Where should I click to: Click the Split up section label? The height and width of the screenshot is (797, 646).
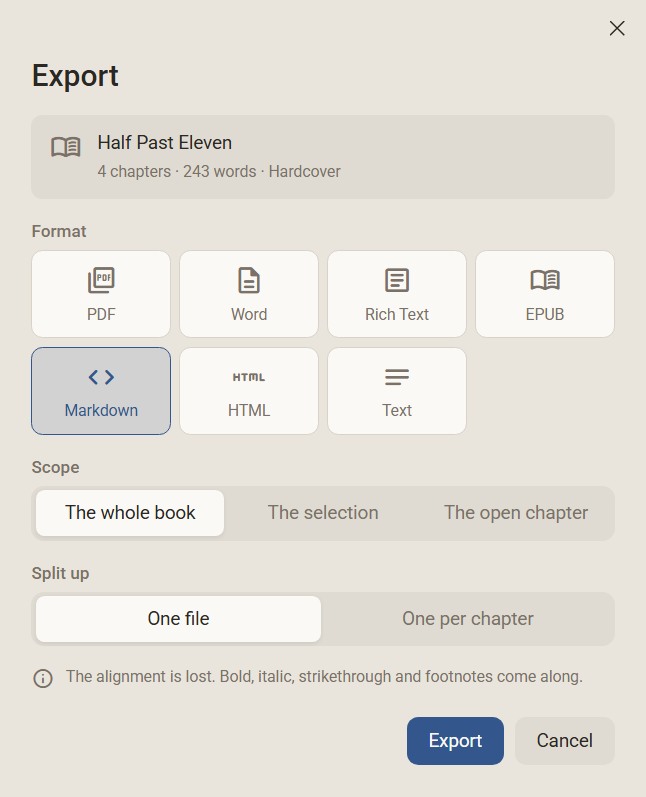tap(60, 573)
